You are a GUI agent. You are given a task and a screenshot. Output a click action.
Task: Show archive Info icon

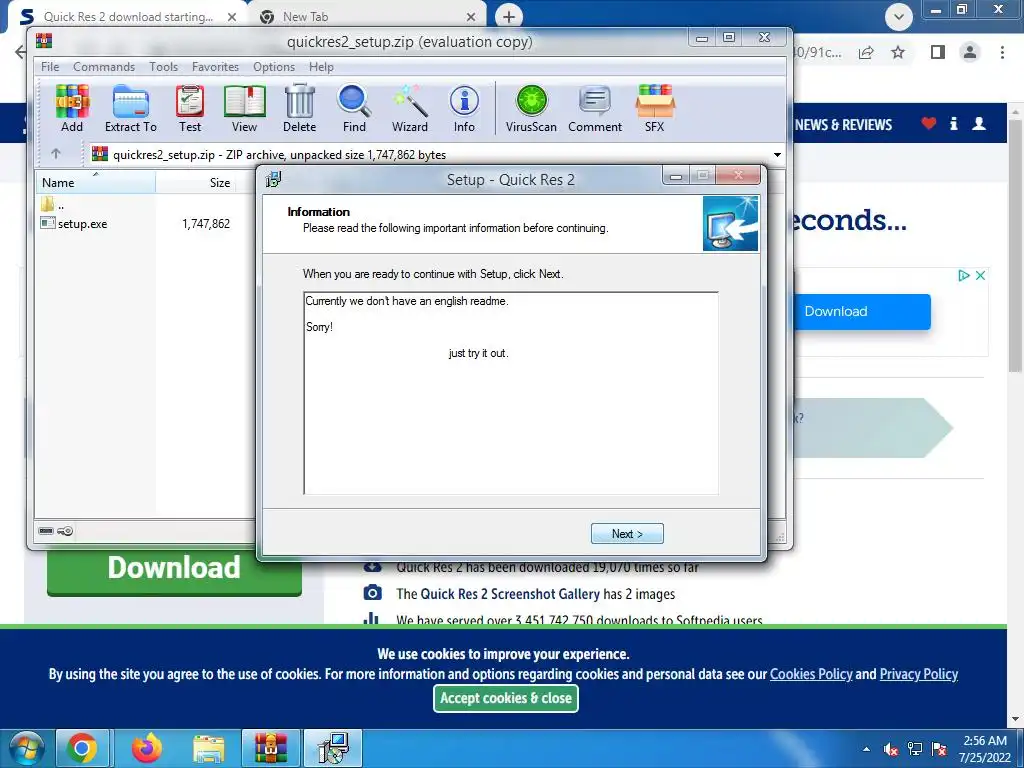464,108
